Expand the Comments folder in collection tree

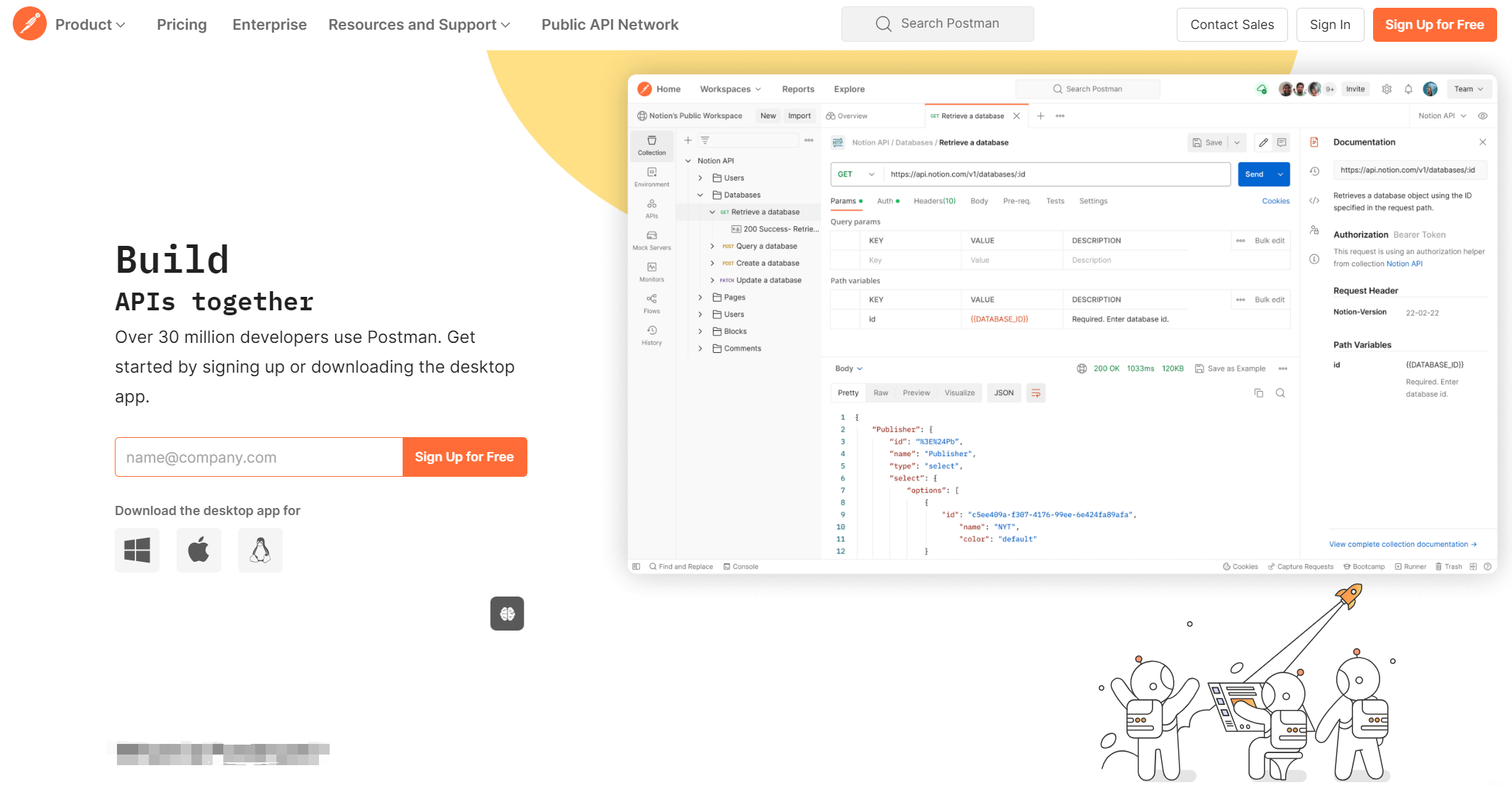(x=700, y=349)
